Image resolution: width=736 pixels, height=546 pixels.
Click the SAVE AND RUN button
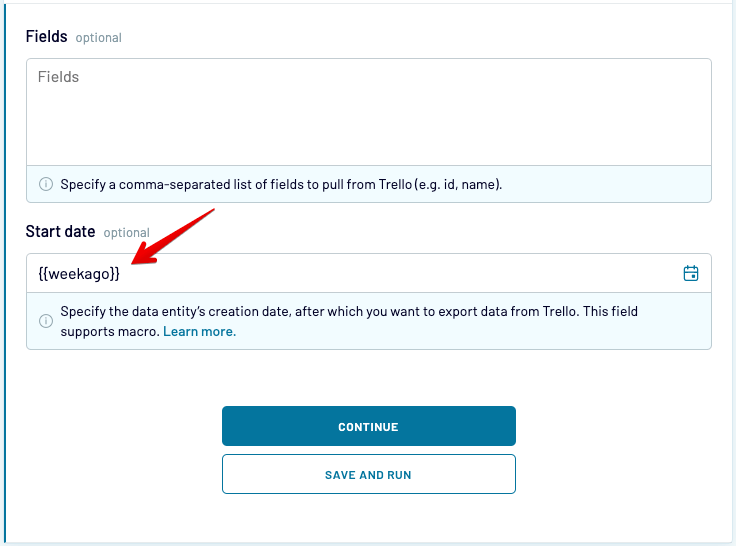click(x=369, y=474)
